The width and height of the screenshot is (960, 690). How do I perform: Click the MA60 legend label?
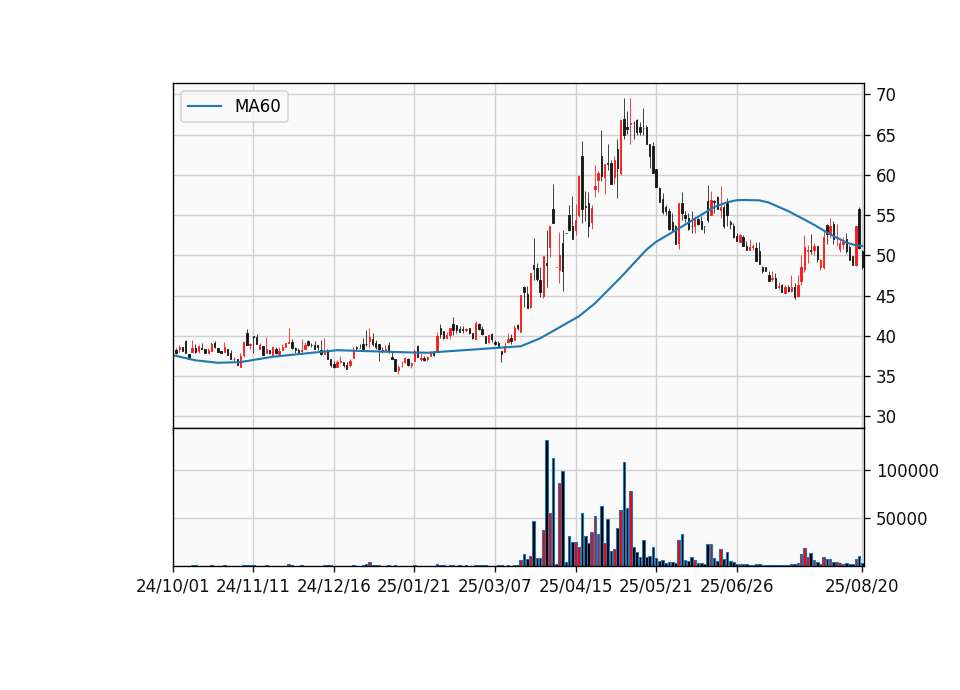click(257, 106)
